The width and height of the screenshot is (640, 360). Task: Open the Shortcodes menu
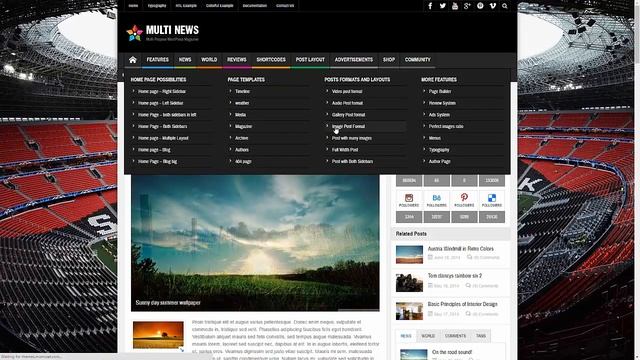[x=271, y=60]
